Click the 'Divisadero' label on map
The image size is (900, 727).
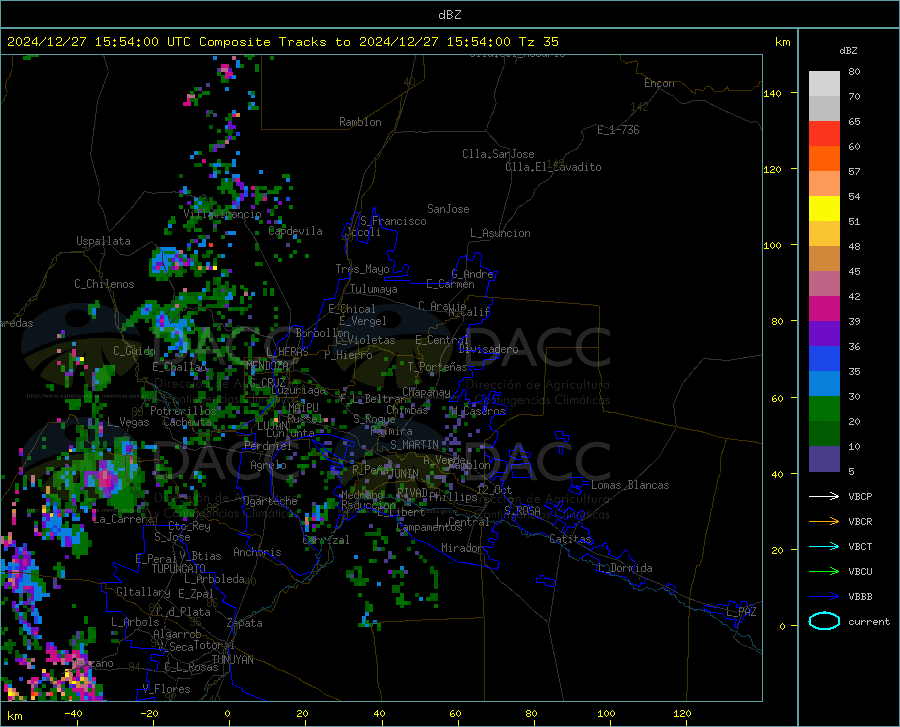[488, 349]
